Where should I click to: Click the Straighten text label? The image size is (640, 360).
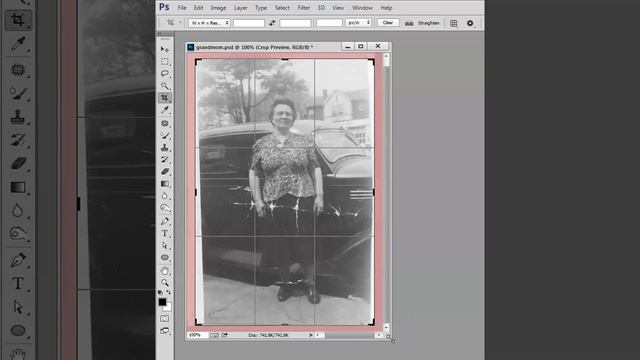429,23
